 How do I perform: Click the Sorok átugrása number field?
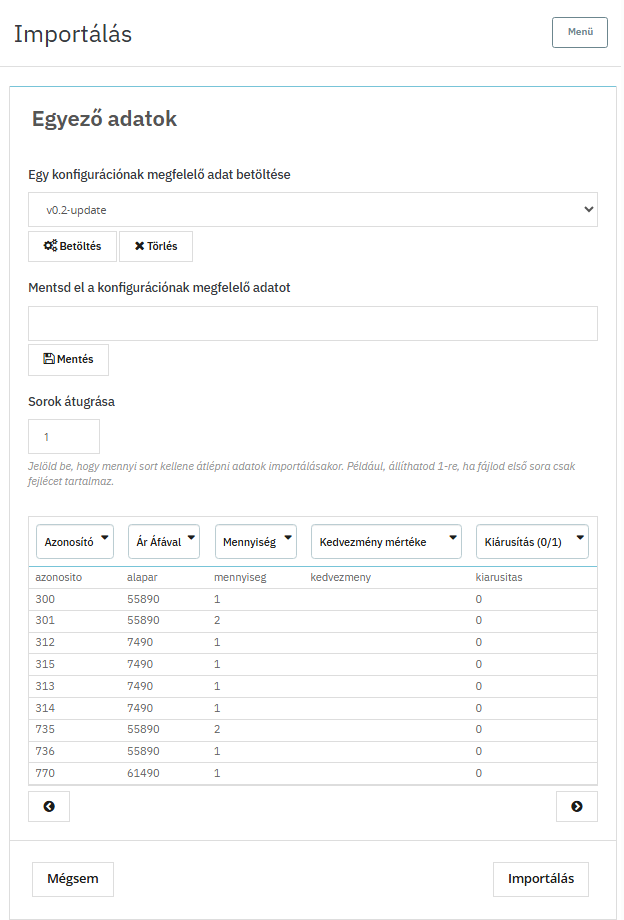[64, 437]
